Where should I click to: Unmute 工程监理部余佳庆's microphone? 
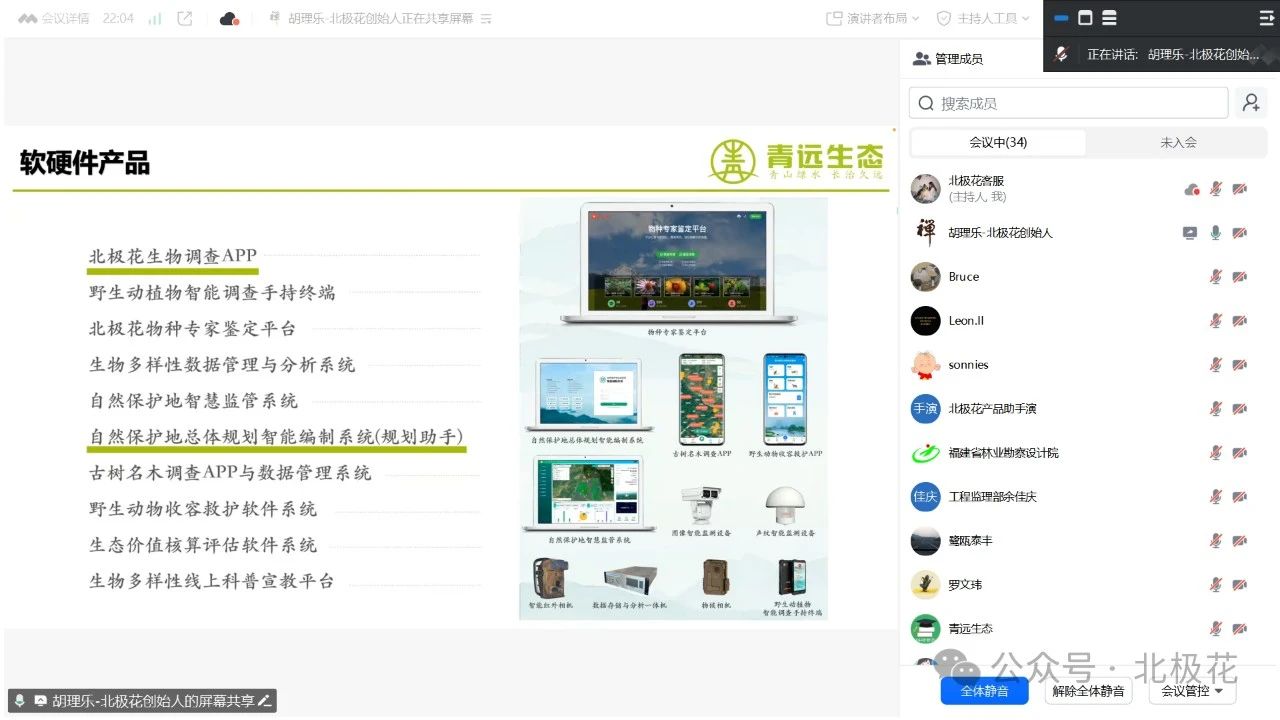pos(1216,497)
